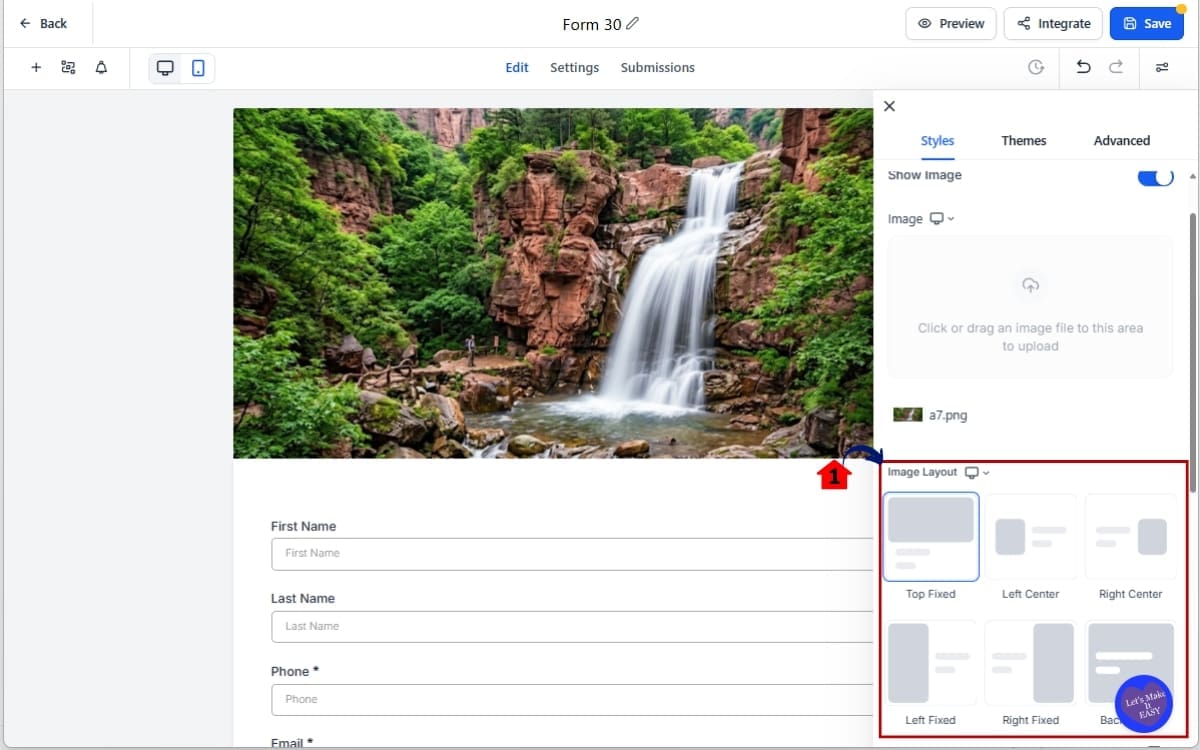Open the notifications bell icon
The width and height of the screenshot is (1200, 750).
point(100,67)
